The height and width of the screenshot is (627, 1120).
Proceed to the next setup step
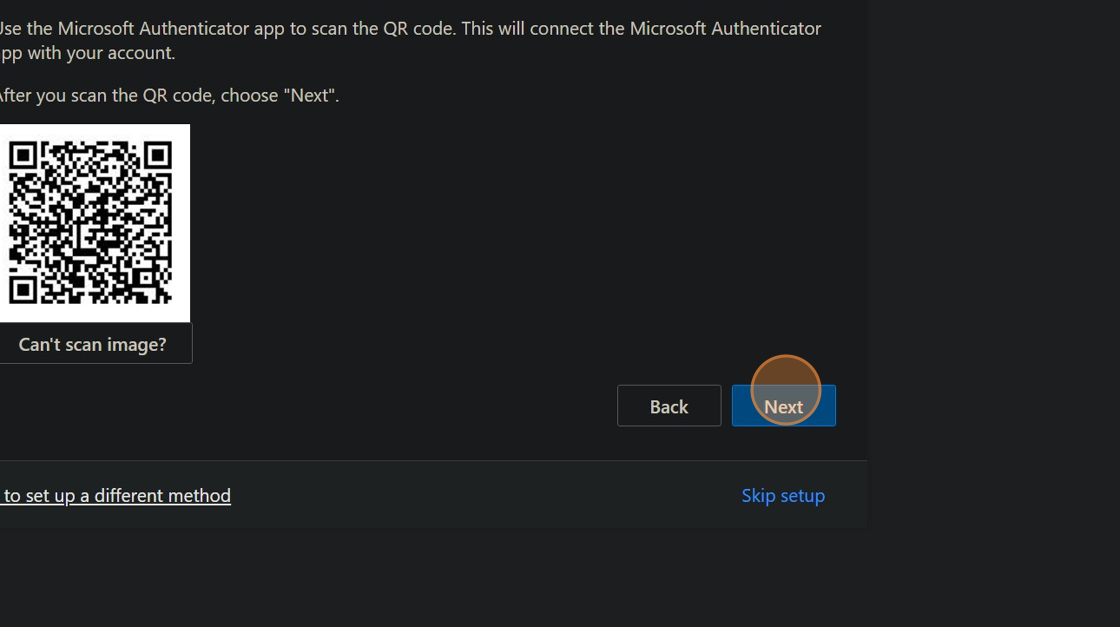click(783, 406)
